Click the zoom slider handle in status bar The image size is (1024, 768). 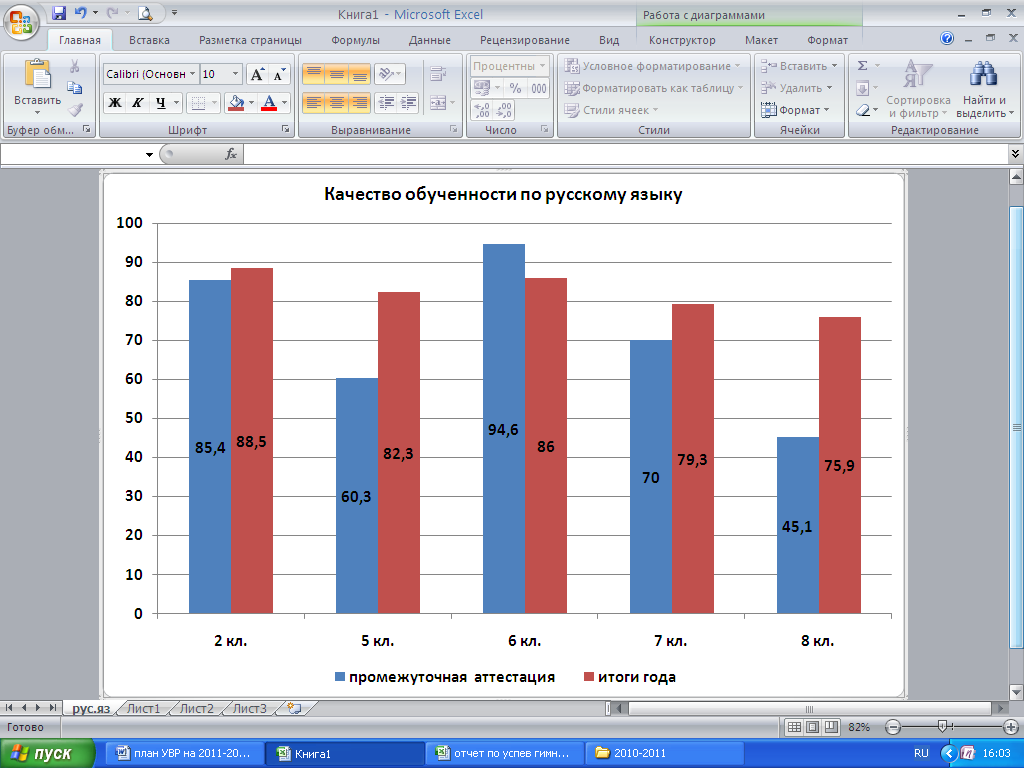942,726
